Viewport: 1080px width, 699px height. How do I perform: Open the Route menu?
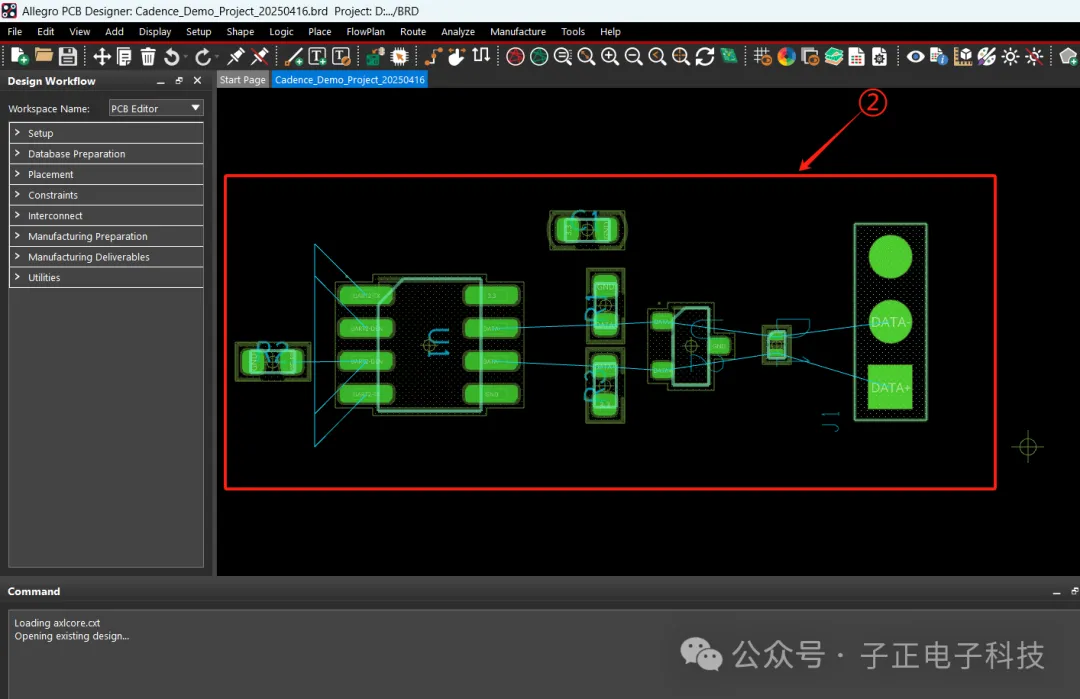(x=413, y=32)
